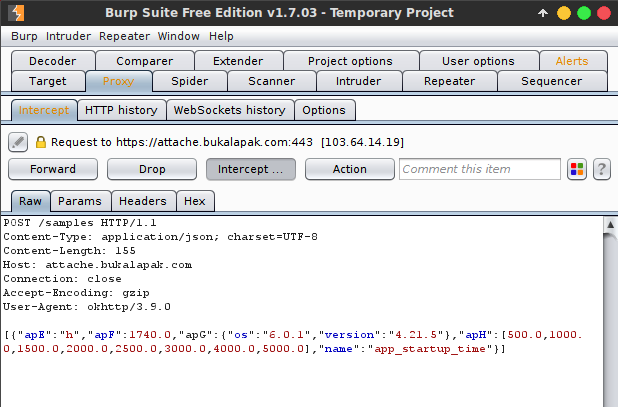This screenshot has height=407, width=618.
Task: Click the Burp Suite logo icon in title bar
Action: point(16,13)
